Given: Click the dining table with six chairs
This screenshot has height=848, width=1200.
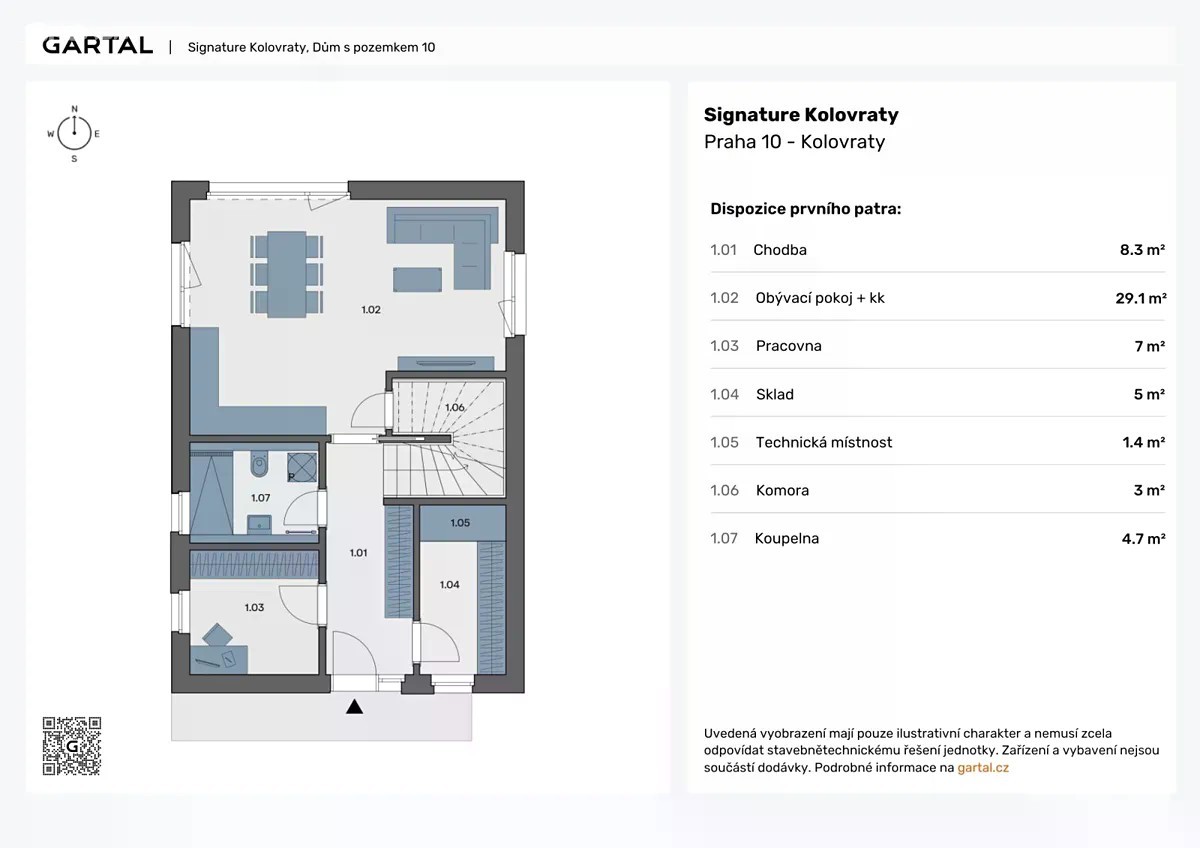Looking at the screenshot, I should 287,273.
